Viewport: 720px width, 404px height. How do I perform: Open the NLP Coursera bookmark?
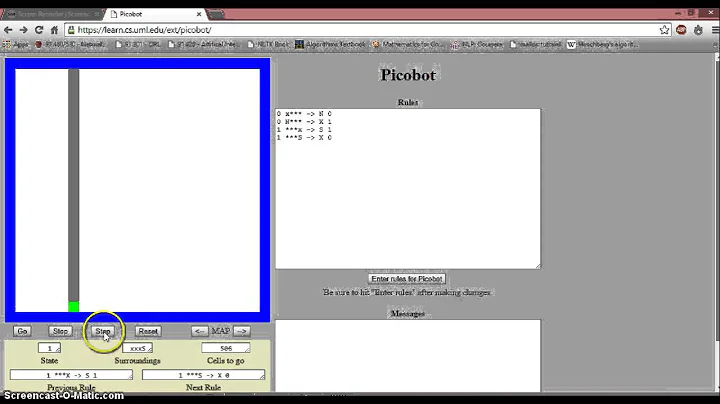coord(476,45)
